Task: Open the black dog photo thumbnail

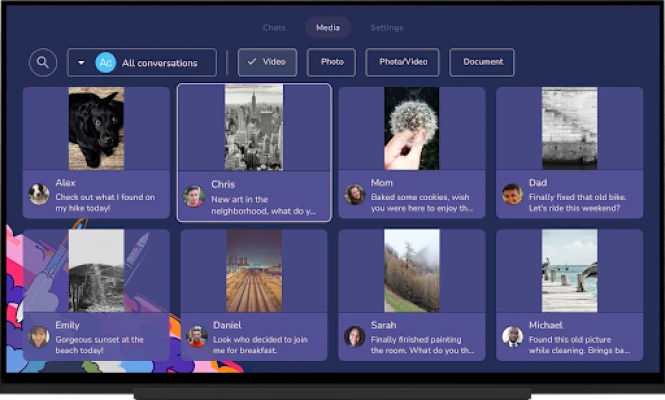Action: (96, 128)
